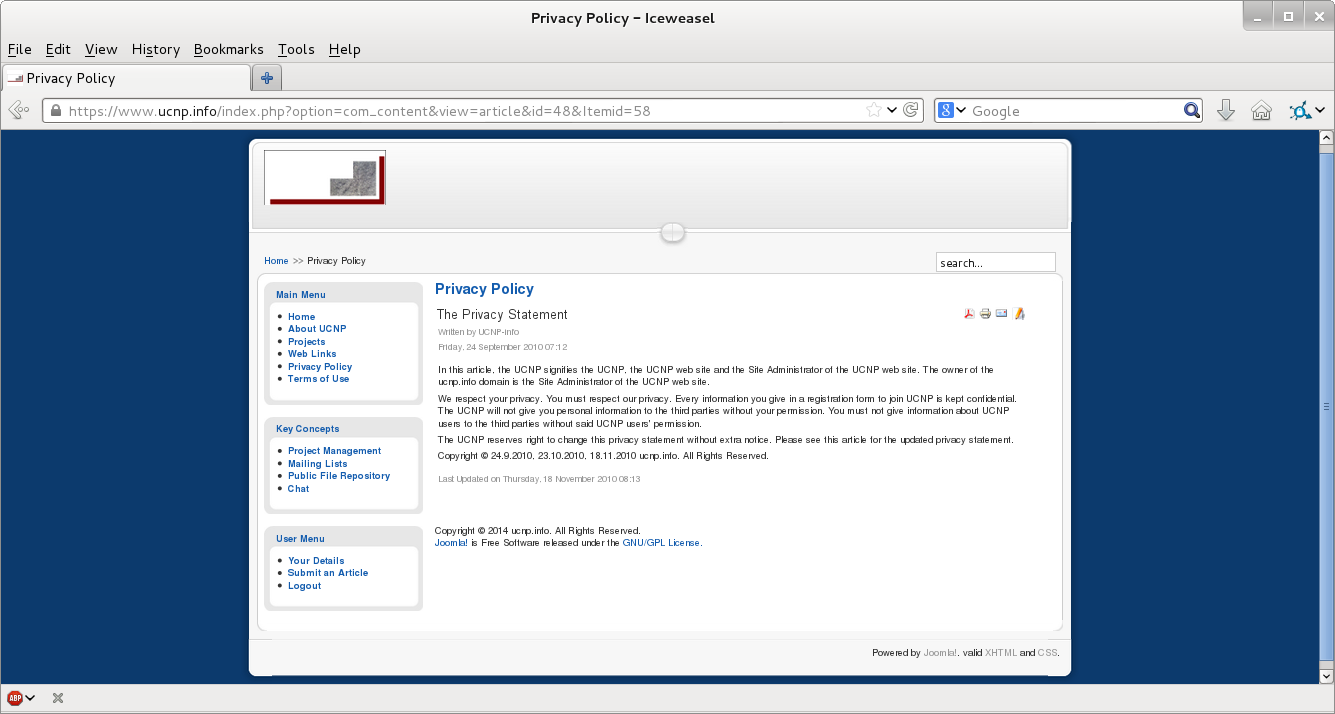Click the magnifier icon in the Google search box
This screenshot has height=714, width=1335.
pyautogui.click(x=1191, y=111)
